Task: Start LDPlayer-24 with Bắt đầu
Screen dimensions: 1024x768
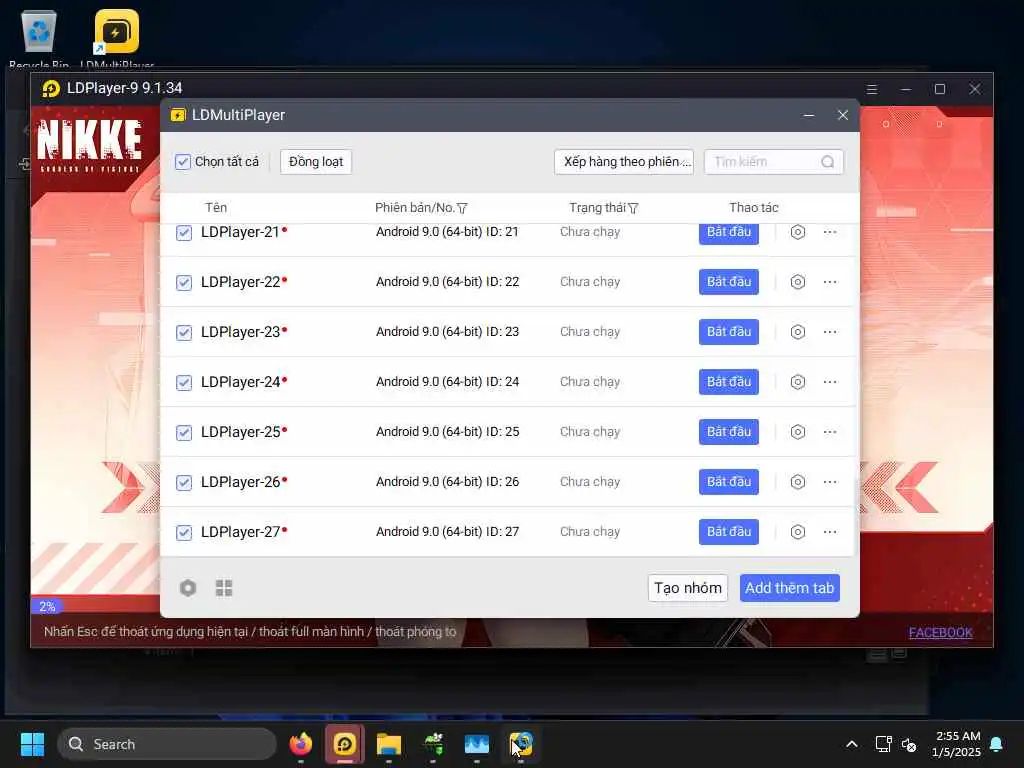Action: (x=729, y=381)
